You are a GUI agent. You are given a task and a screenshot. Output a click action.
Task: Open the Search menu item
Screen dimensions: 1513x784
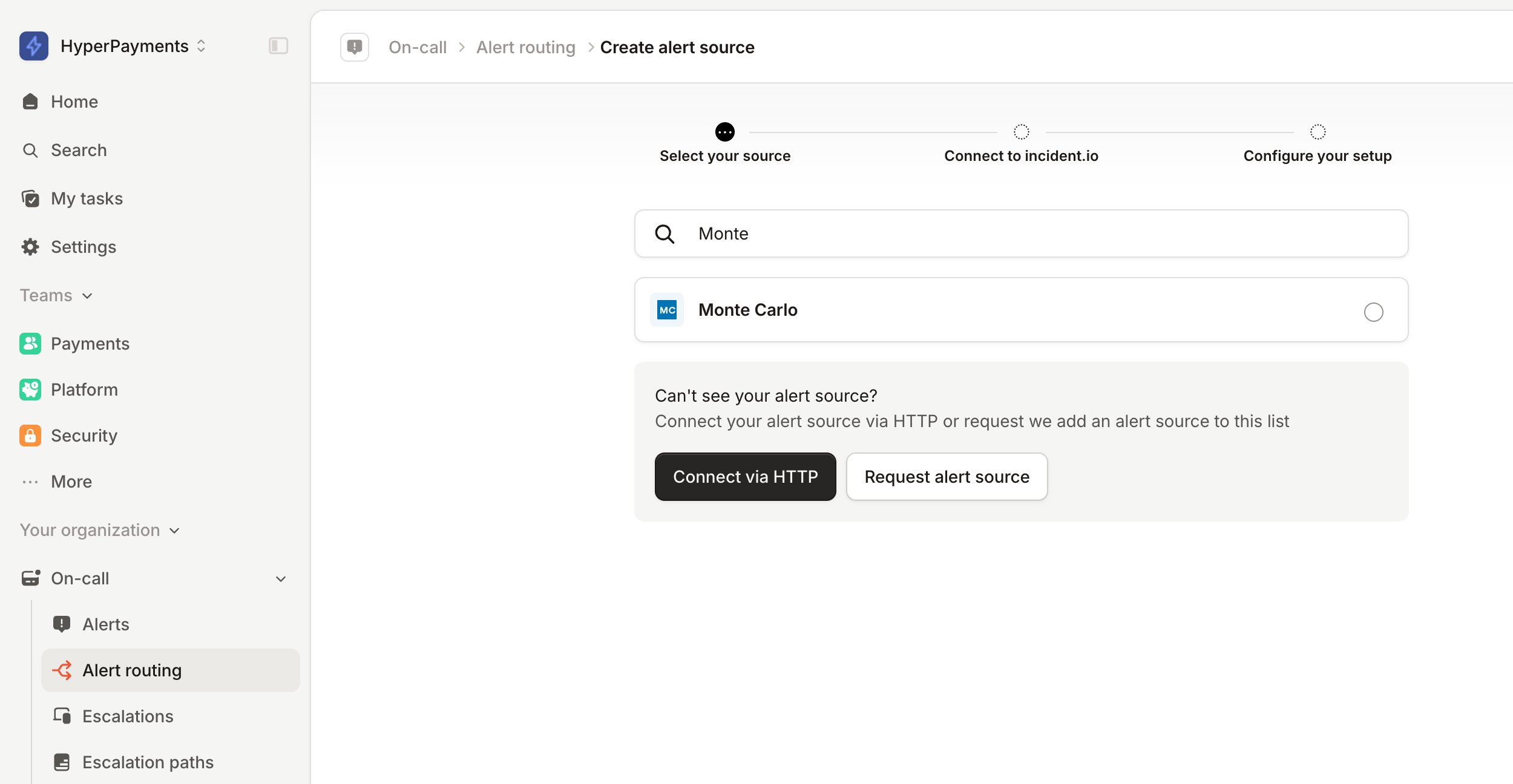tap(79, 150)
